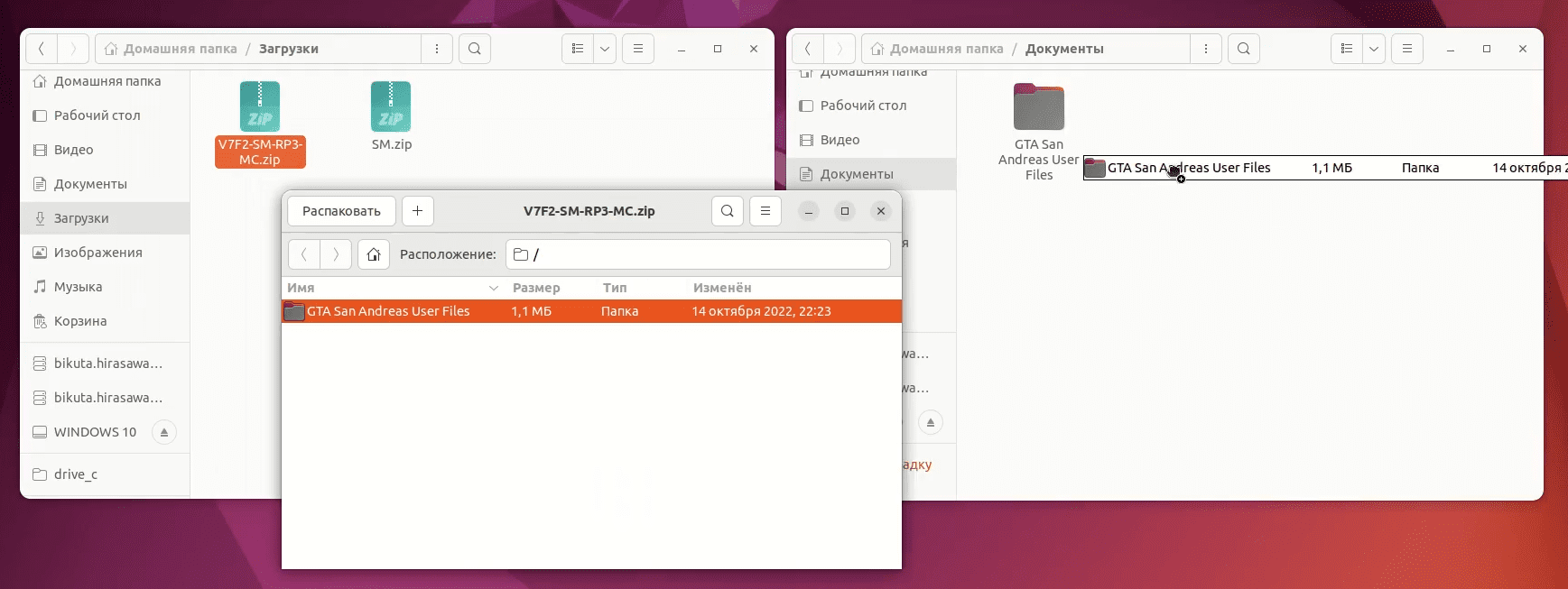Eject the WINDOWS 10 drive
Viewport: 1568px width, 589px height.
[164, 432]
